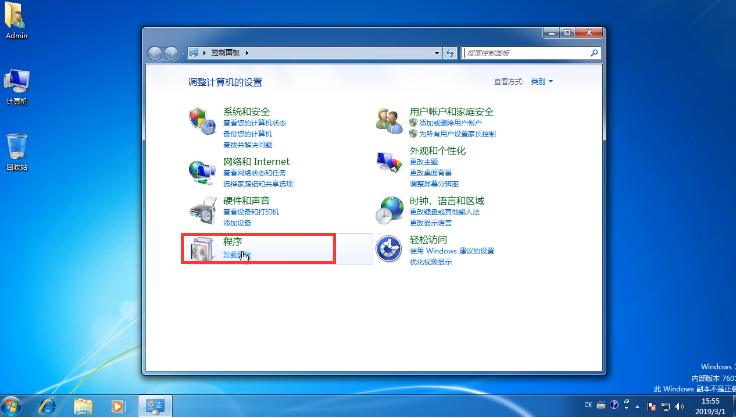This screenshot has height=418, width=736.
Task: Click the blue help tray icon
Action: coord(614,405)
